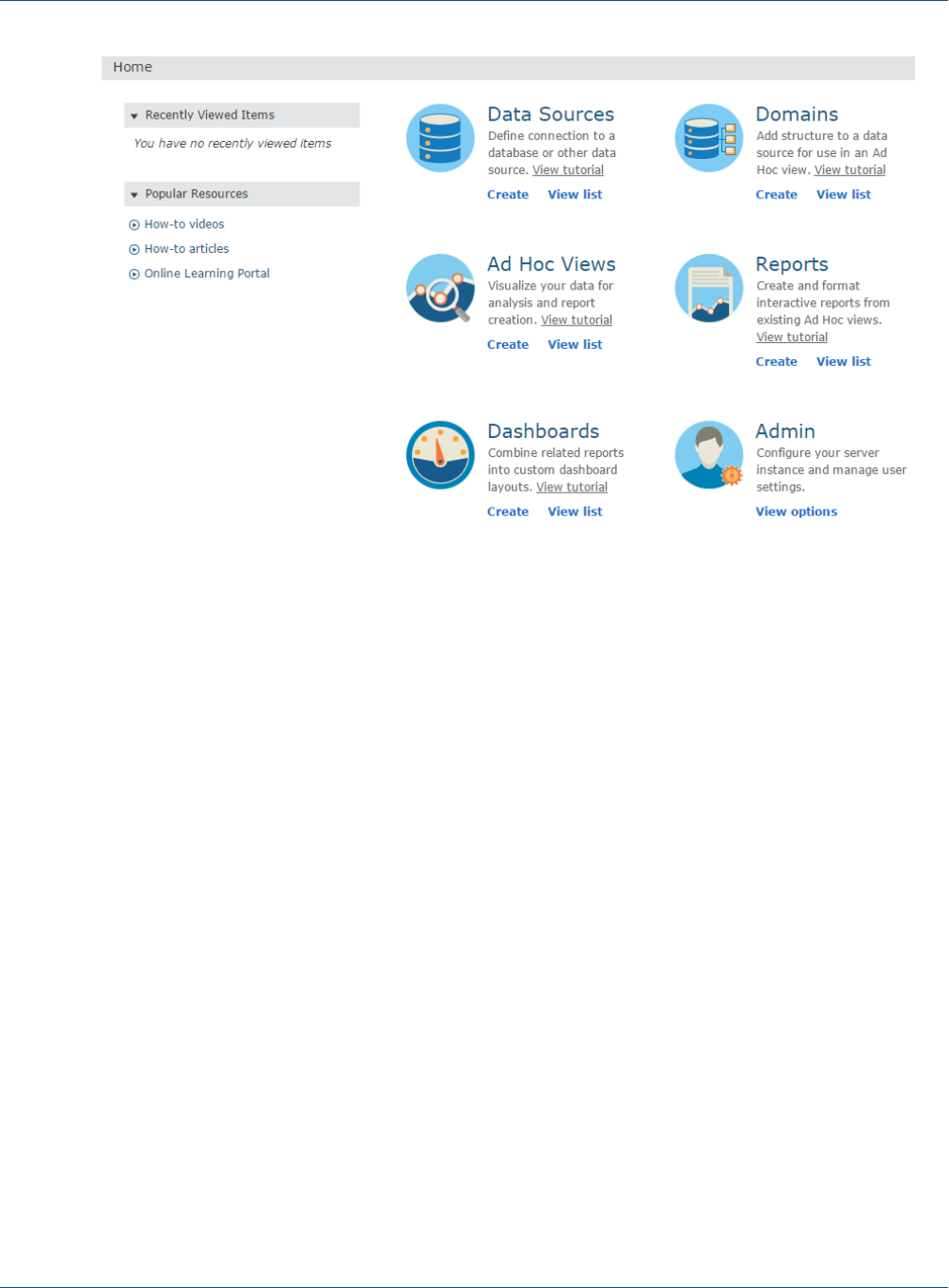The image size is (949, 1288).
Task: Click the Reports document chart icon
Action: [x=709, y=288]
